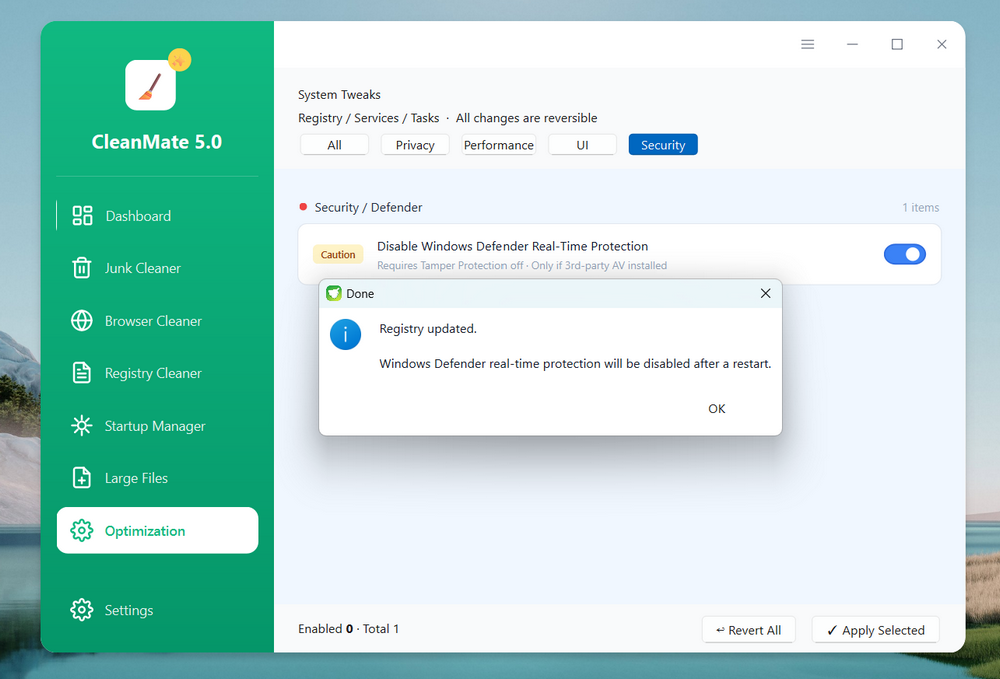Image resolution: width=1000 pixels, height=679 pixels.
Task: Open the hamburger menu in title bar
Action: click(x=807, y=45)
